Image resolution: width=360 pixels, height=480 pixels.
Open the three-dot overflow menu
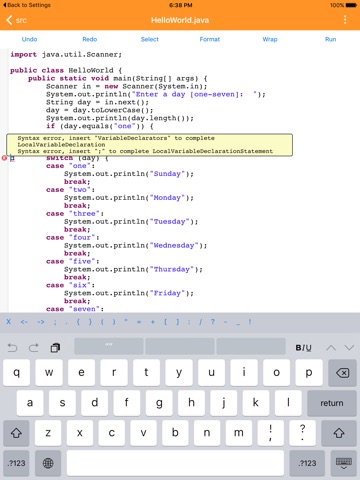[345, 20]
